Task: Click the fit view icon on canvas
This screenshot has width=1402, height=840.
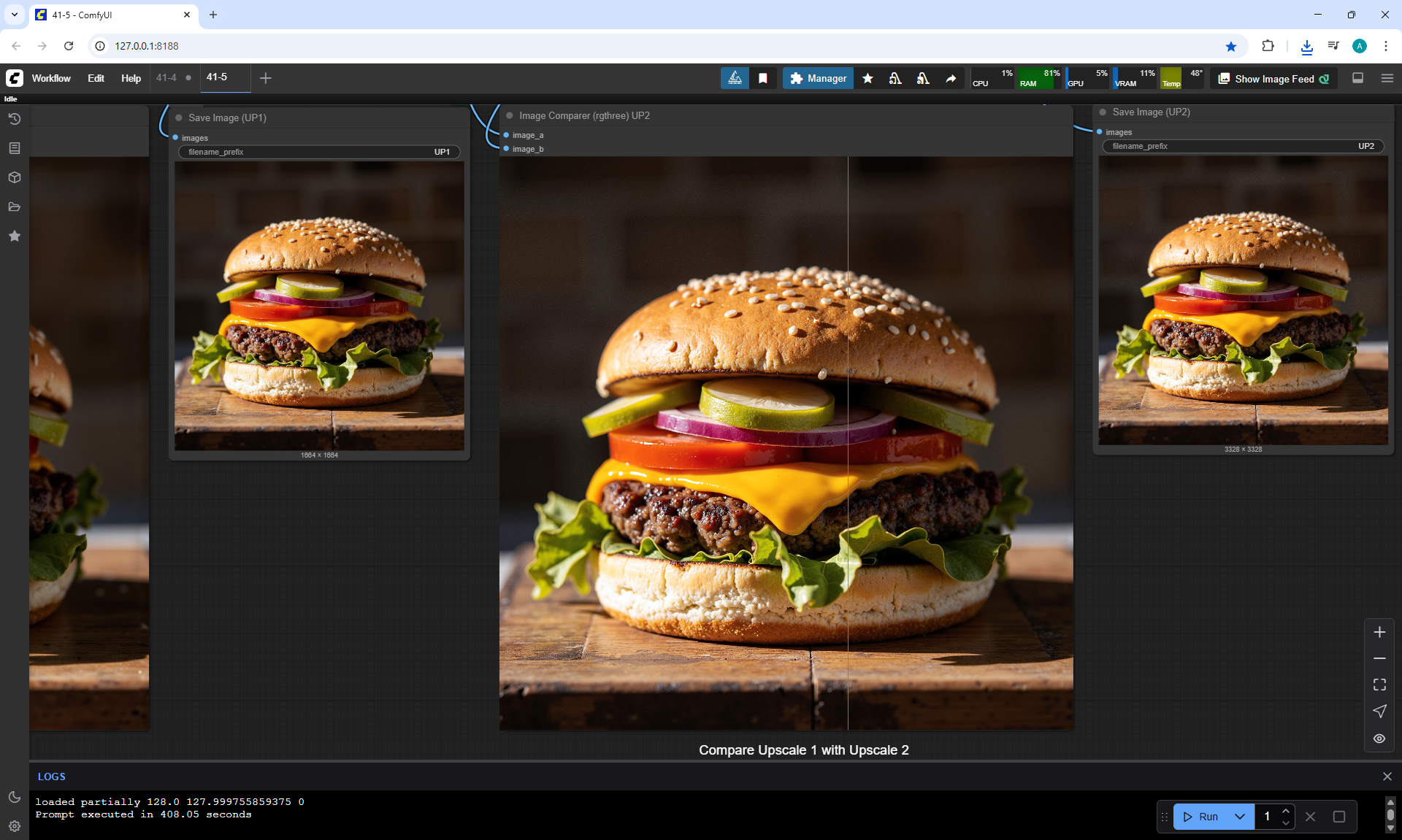Action: [1379, 685]
